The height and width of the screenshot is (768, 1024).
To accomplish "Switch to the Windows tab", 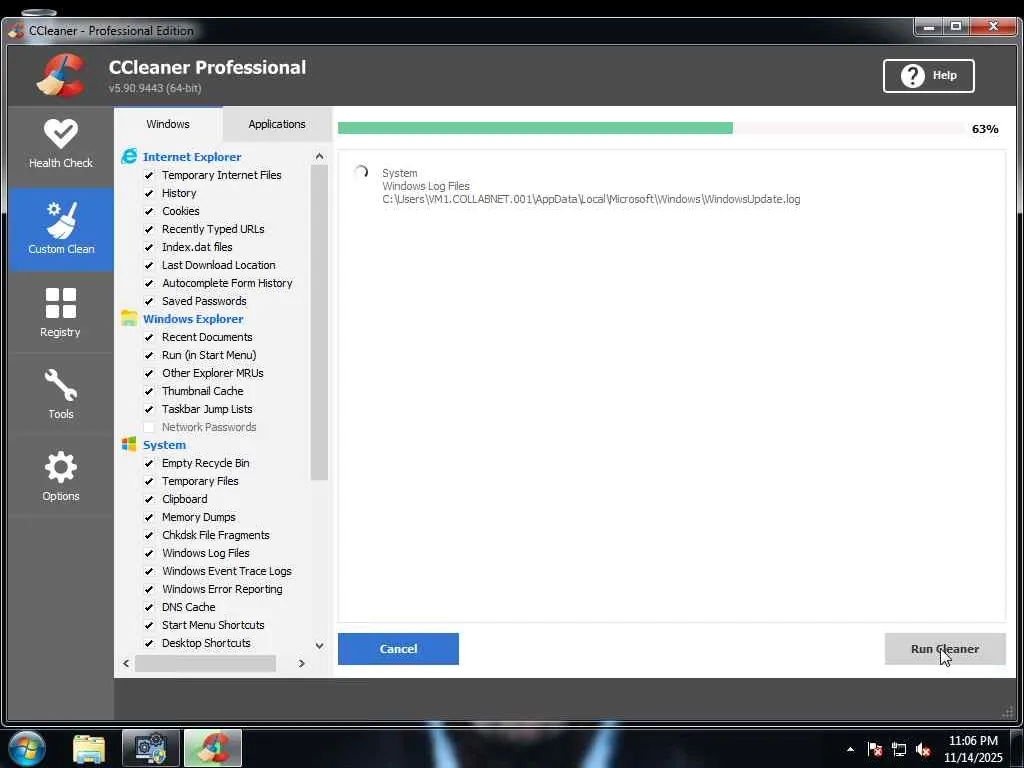I will point(168,124).
